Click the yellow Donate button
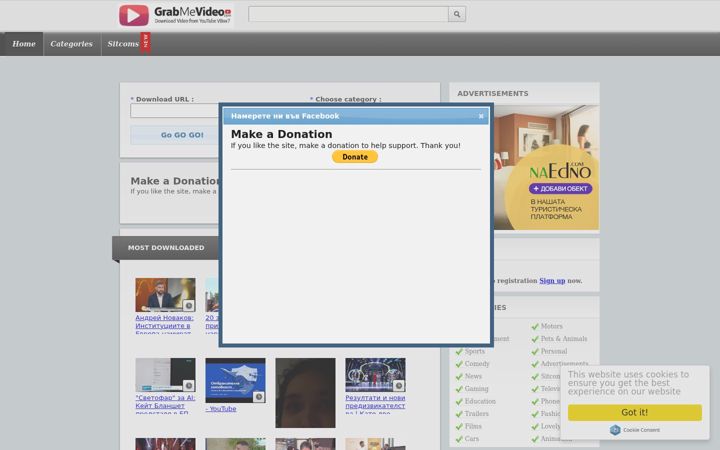Image resolution: width=720 pixels, height=450 pixels. click(x=355, y=157)
